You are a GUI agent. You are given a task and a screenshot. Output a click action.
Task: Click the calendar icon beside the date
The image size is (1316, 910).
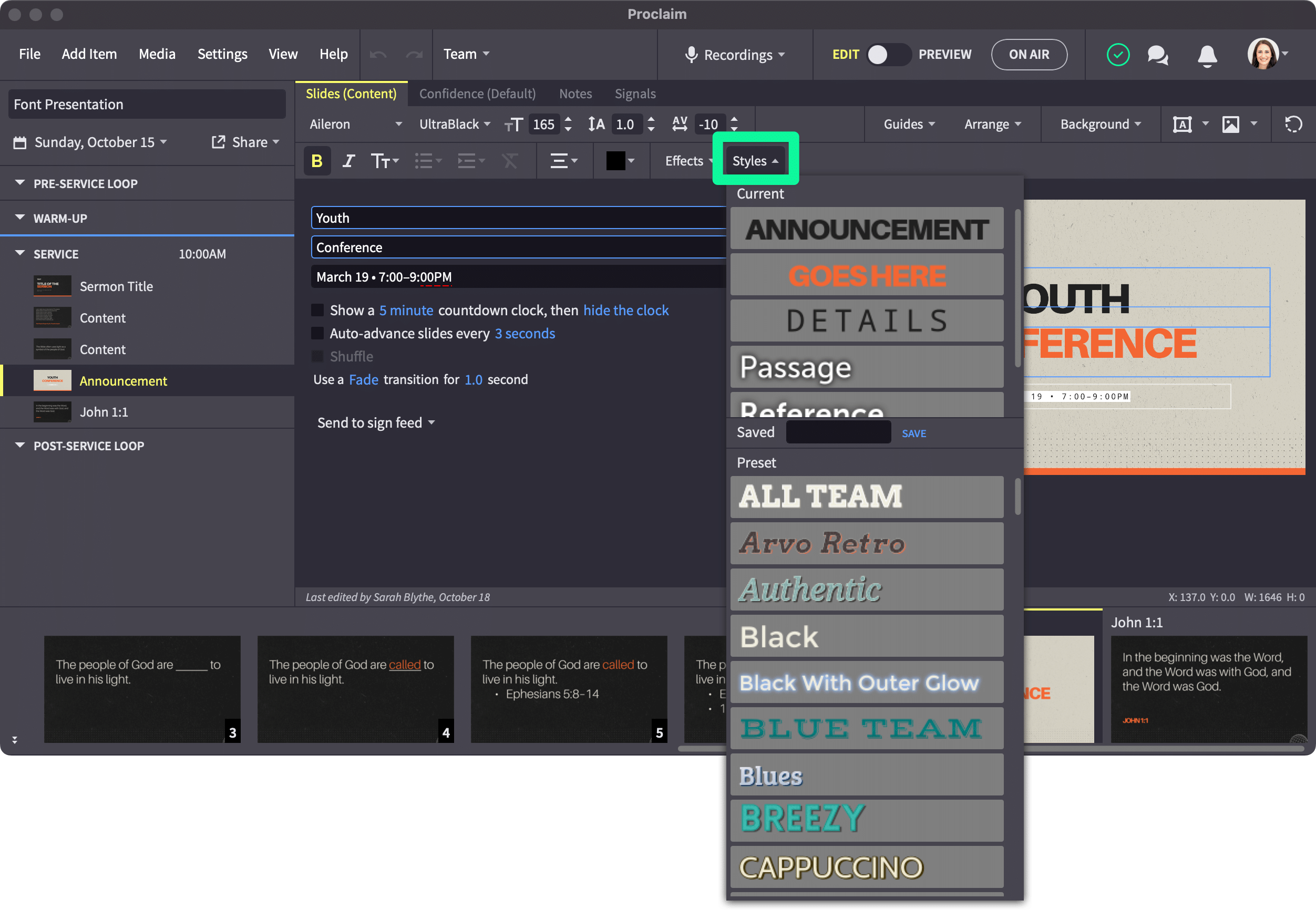[20, 142]
